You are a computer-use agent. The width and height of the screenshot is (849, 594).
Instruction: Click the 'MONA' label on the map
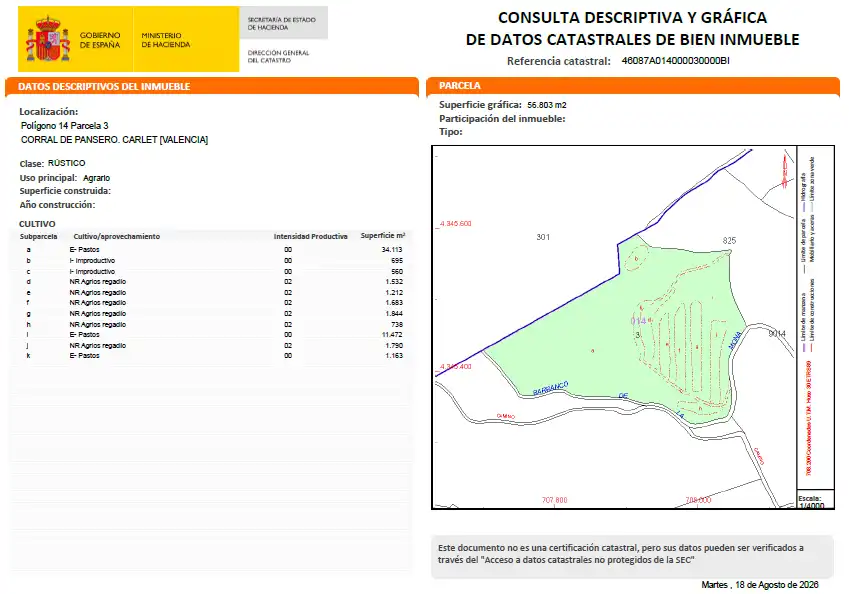pos(735,340)
